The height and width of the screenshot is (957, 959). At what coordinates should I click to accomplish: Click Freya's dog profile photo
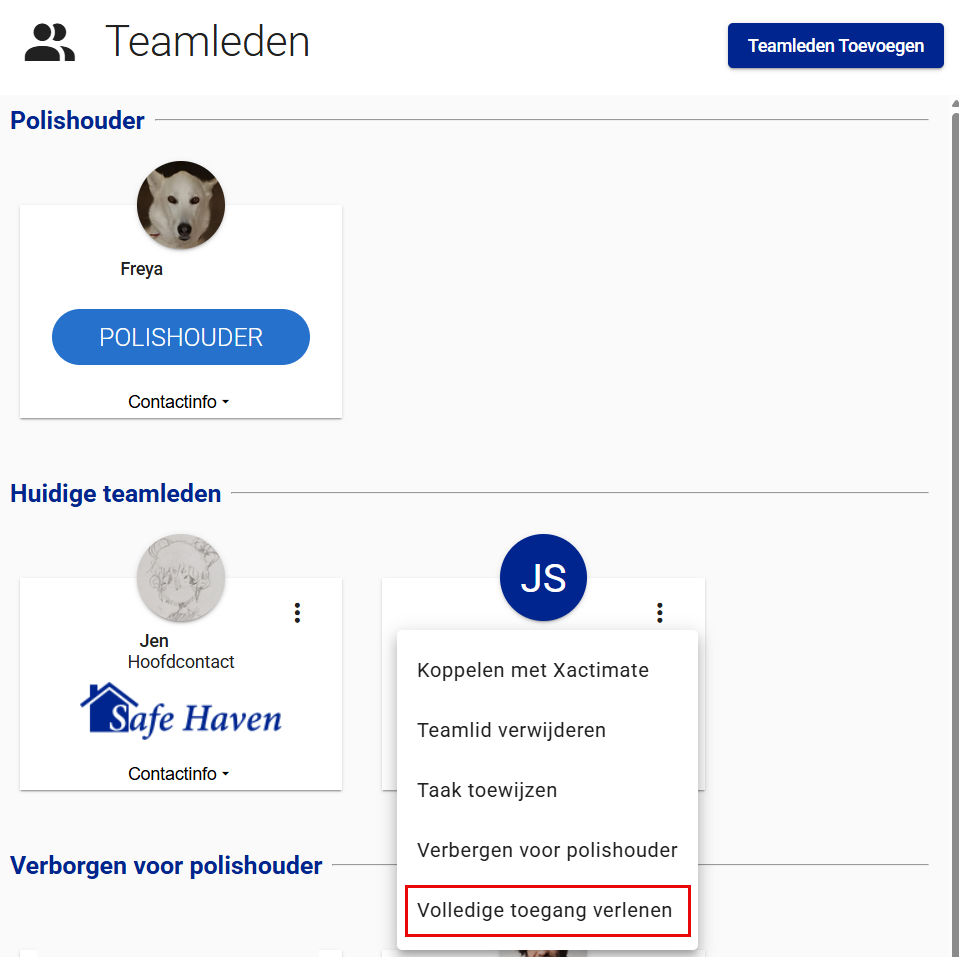click(181, 205)
